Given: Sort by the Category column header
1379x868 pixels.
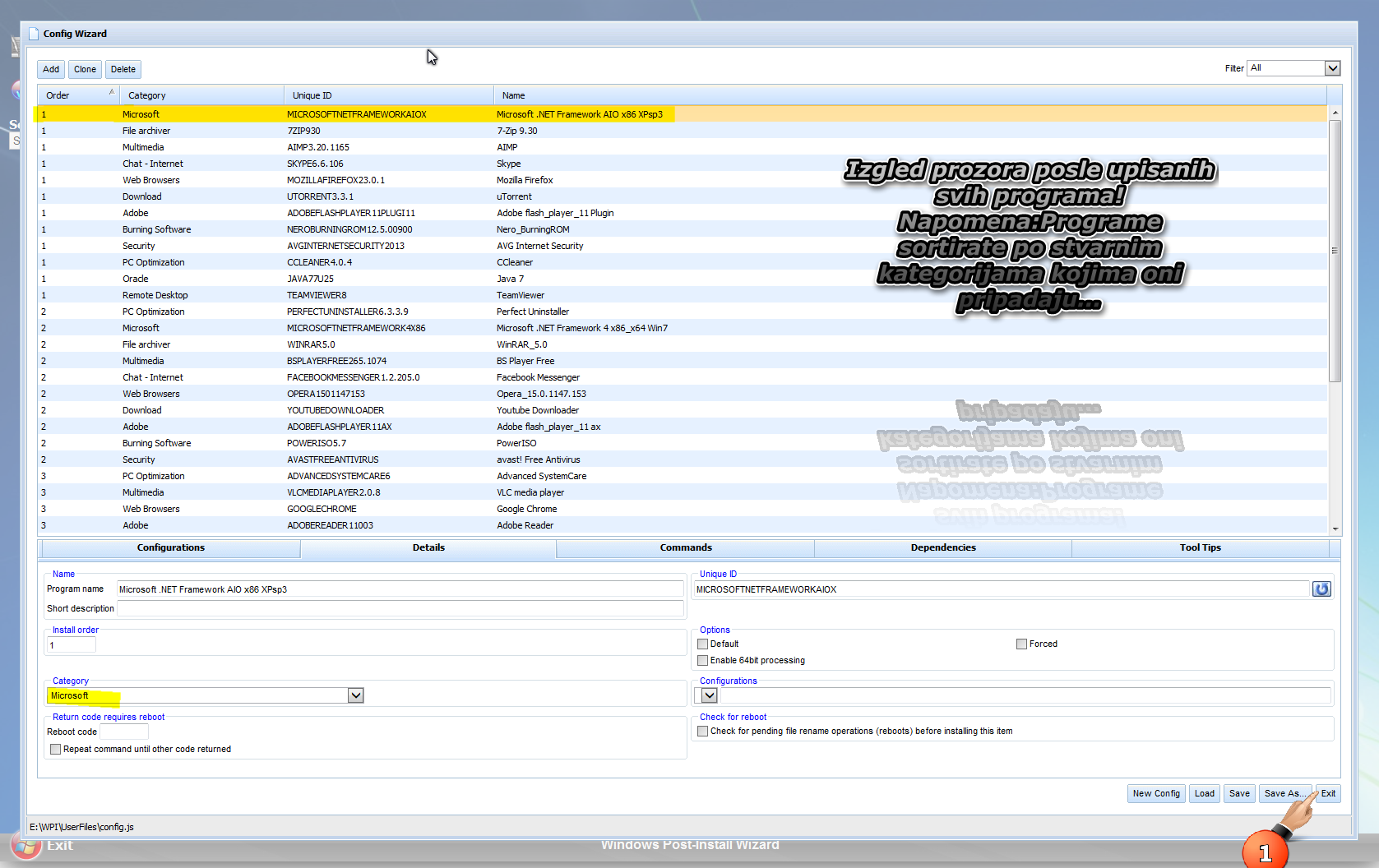Looking at the screenshot, I should coord(201,95).
